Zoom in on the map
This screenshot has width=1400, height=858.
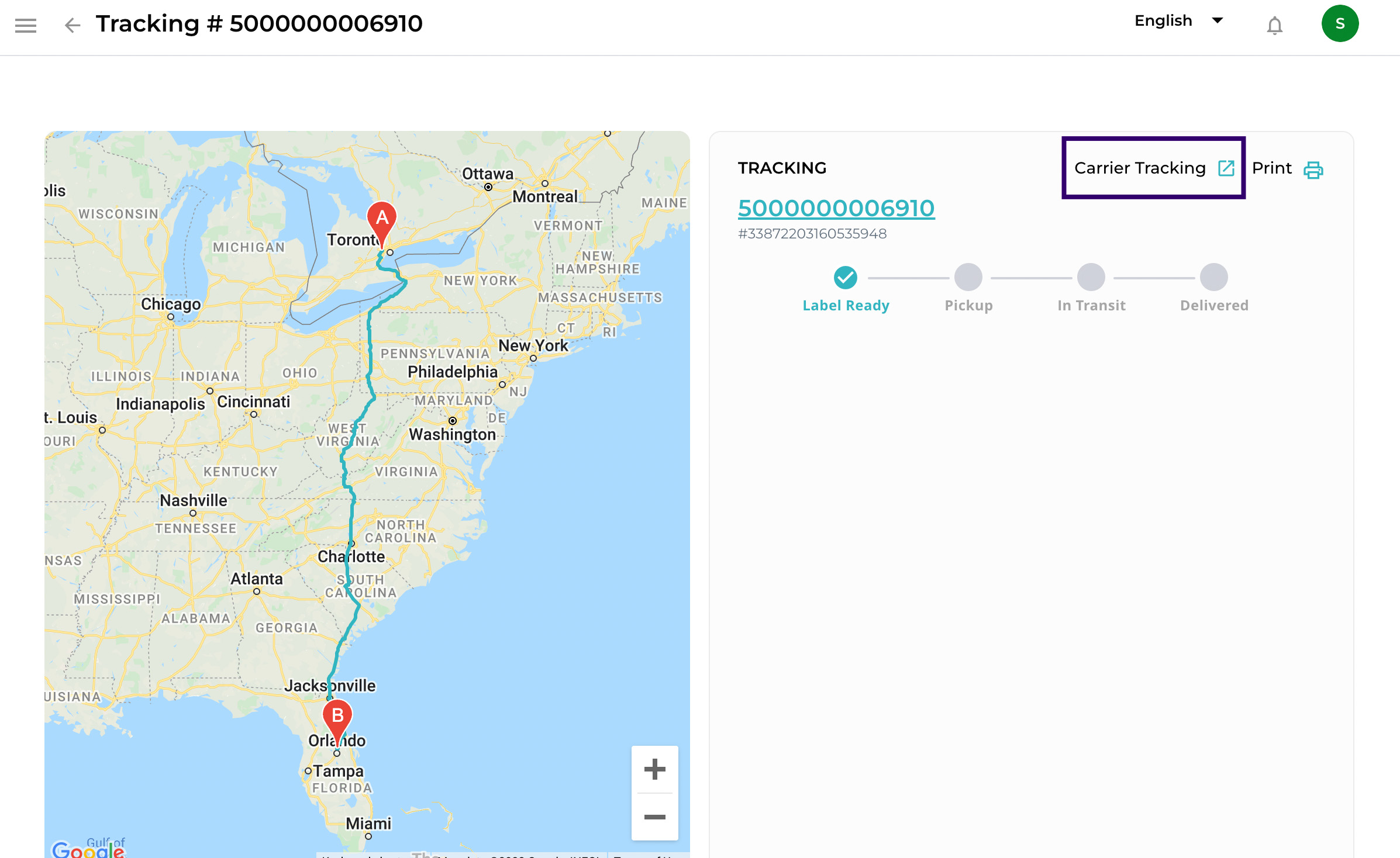pos(654,769)
